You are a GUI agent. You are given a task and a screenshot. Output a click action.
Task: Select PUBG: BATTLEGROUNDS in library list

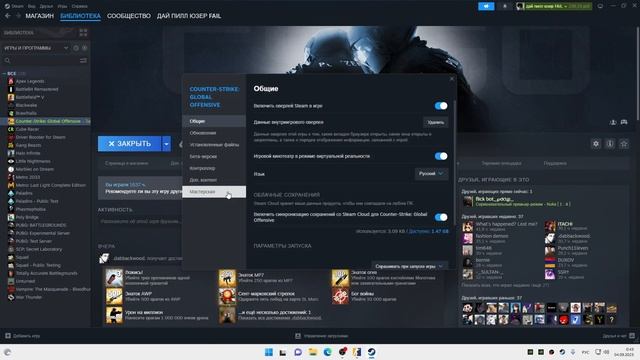(x=41, y=225)
